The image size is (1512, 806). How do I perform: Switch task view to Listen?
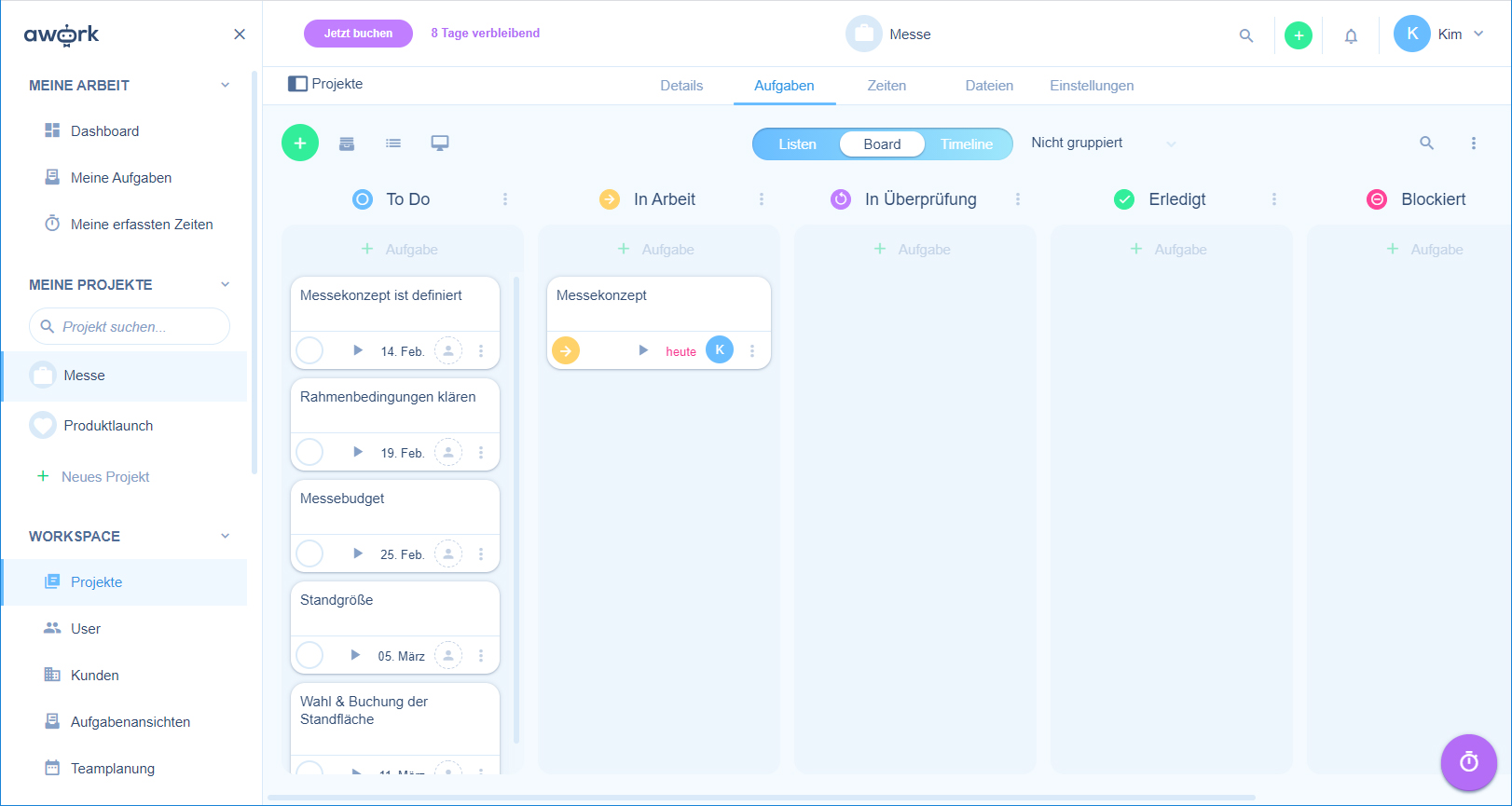[x=797, y=144]
